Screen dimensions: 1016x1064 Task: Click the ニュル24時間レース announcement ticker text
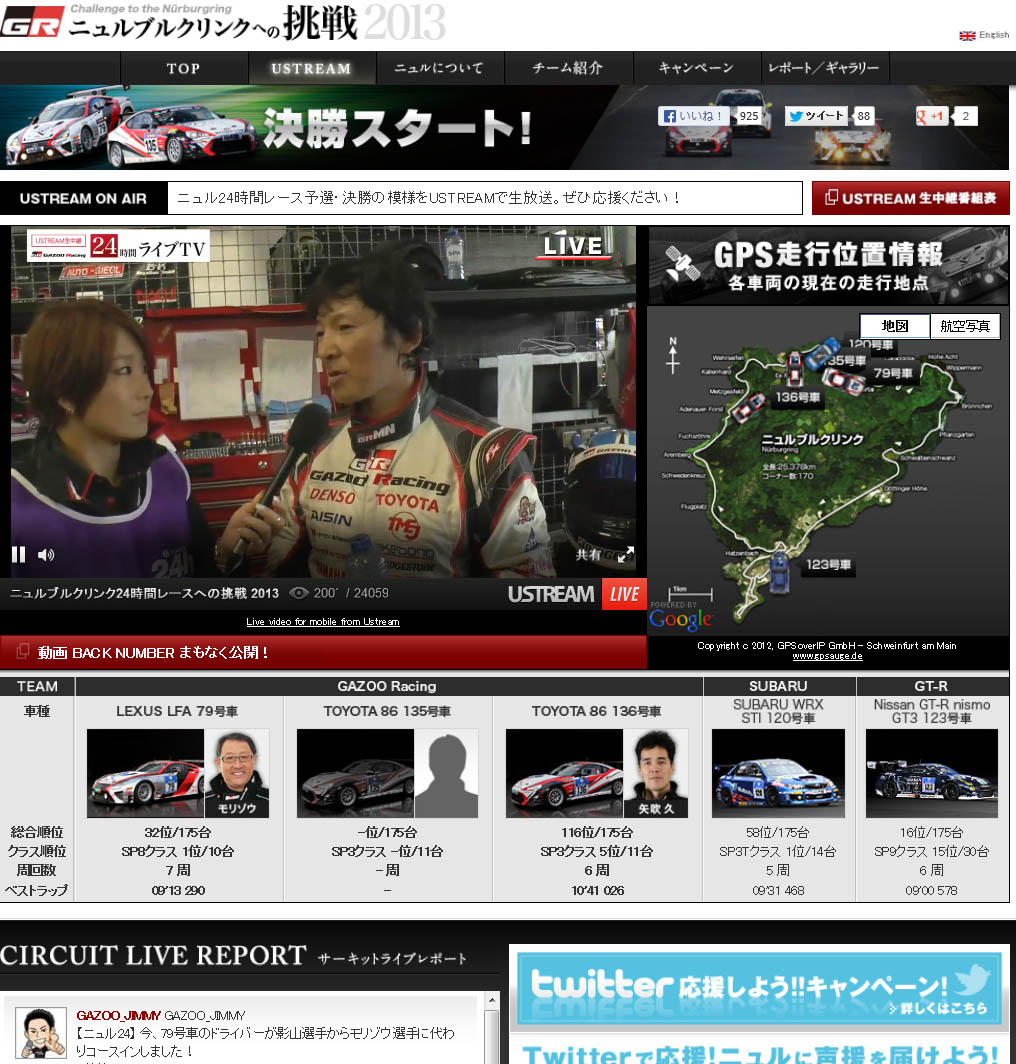428,198
